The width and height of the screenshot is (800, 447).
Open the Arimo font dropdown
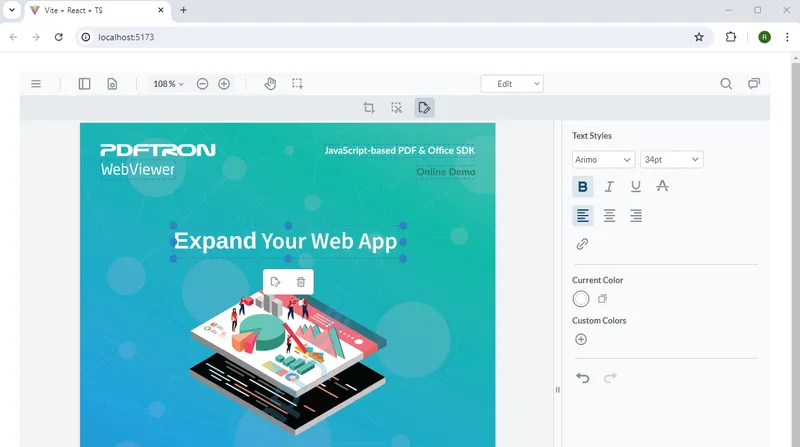coord(604,160)
